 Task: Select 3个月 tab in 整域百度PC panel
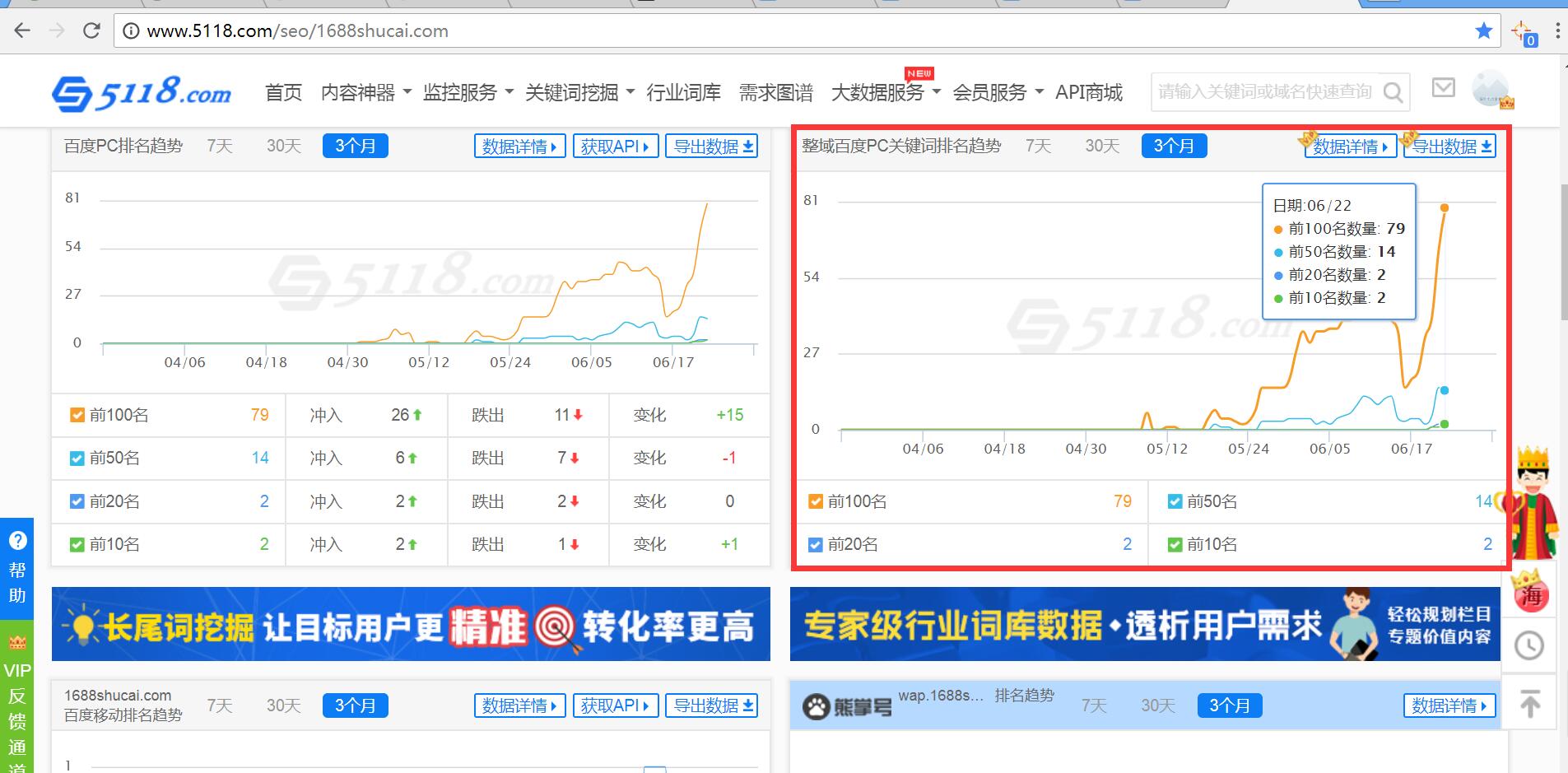pyautogui.click(x=1174, y=147)
